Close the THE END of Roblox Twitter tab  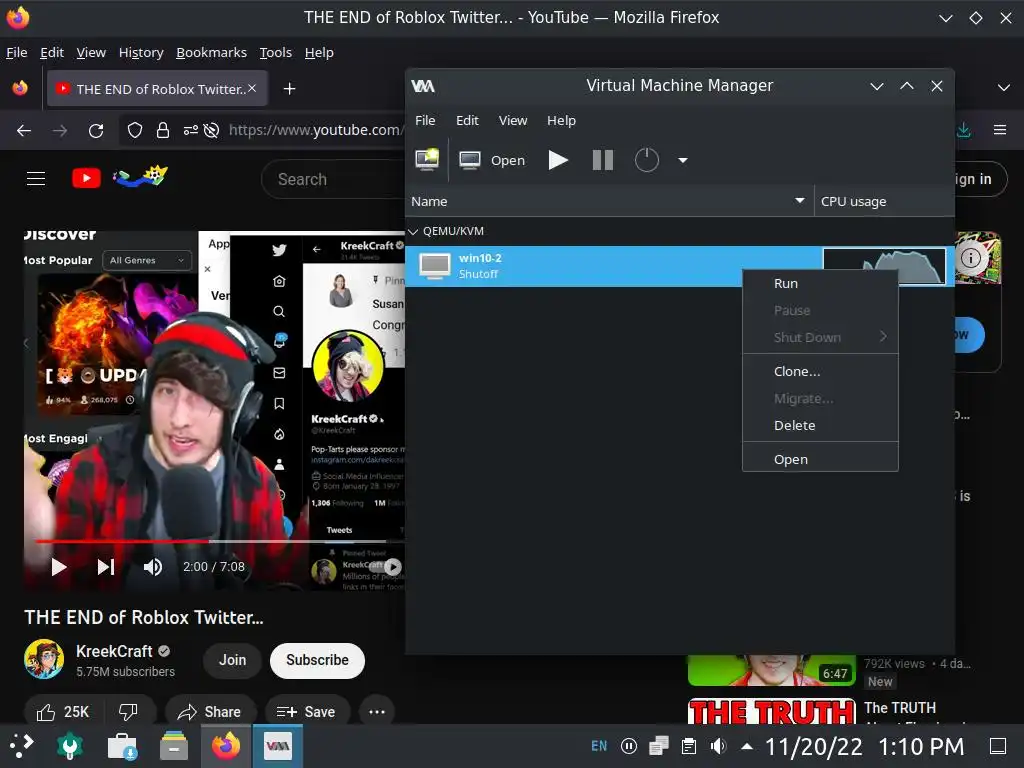(252, 88)
